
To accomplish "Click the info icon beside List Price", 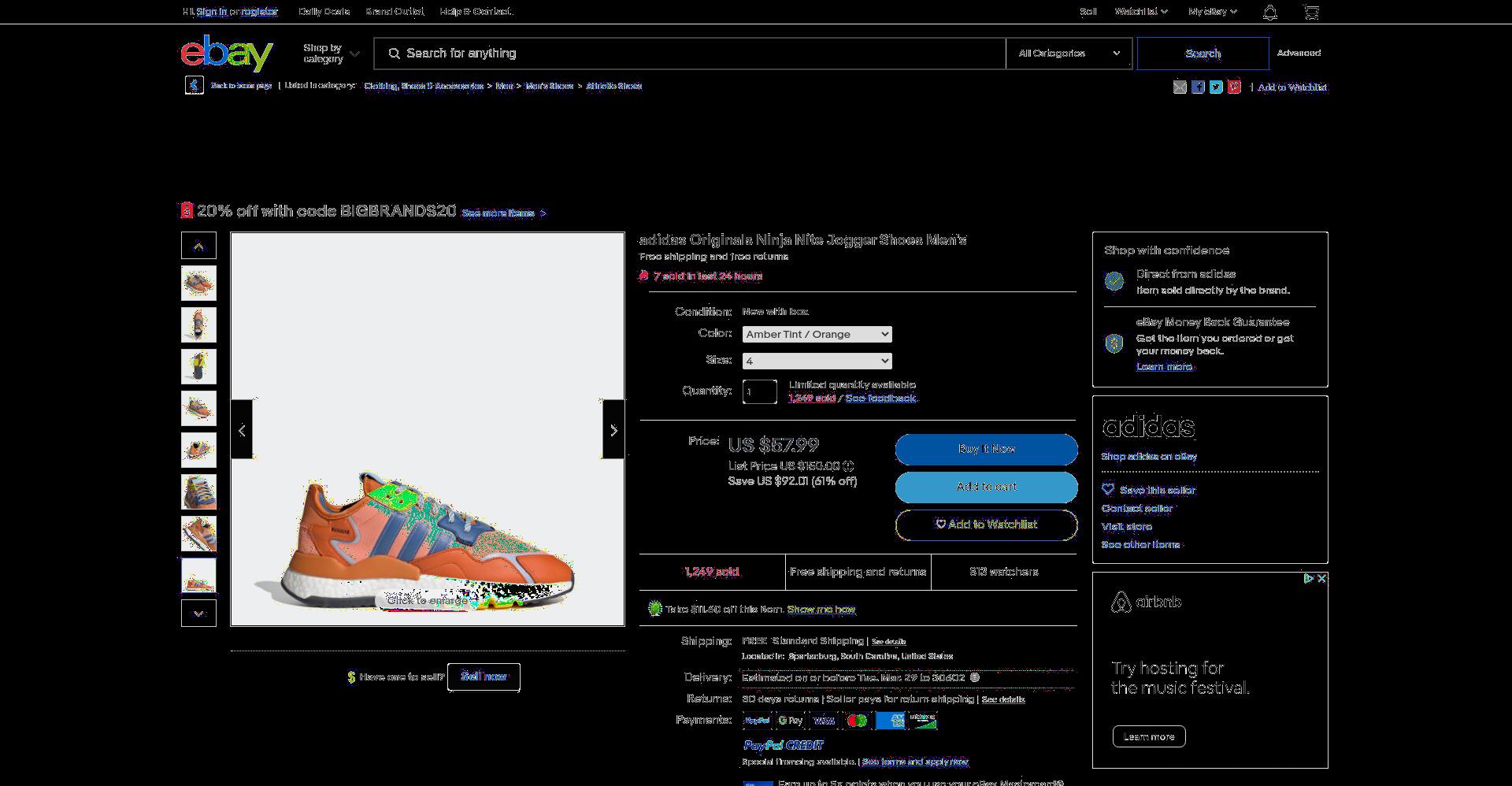I will [848, 466].
